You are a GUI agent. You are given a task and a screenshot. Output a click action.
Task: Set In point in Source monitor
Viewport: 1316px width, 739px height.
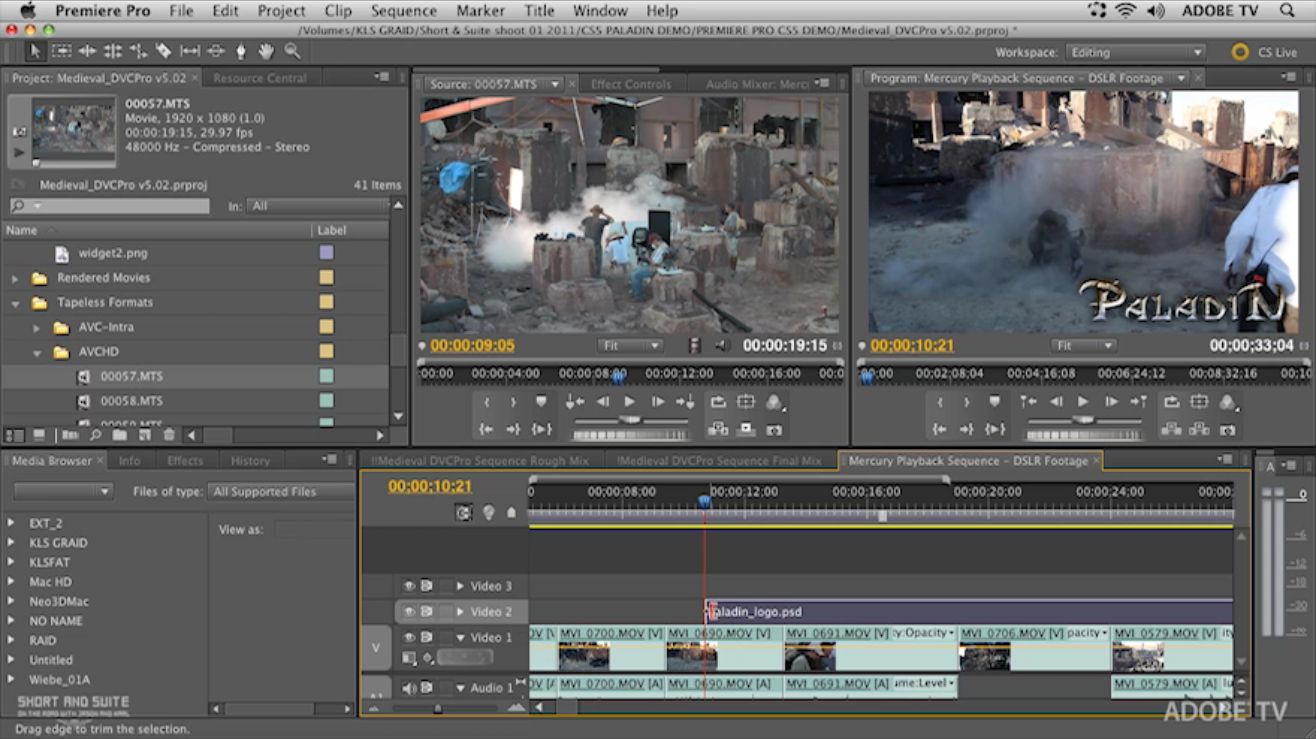(487, 402)
